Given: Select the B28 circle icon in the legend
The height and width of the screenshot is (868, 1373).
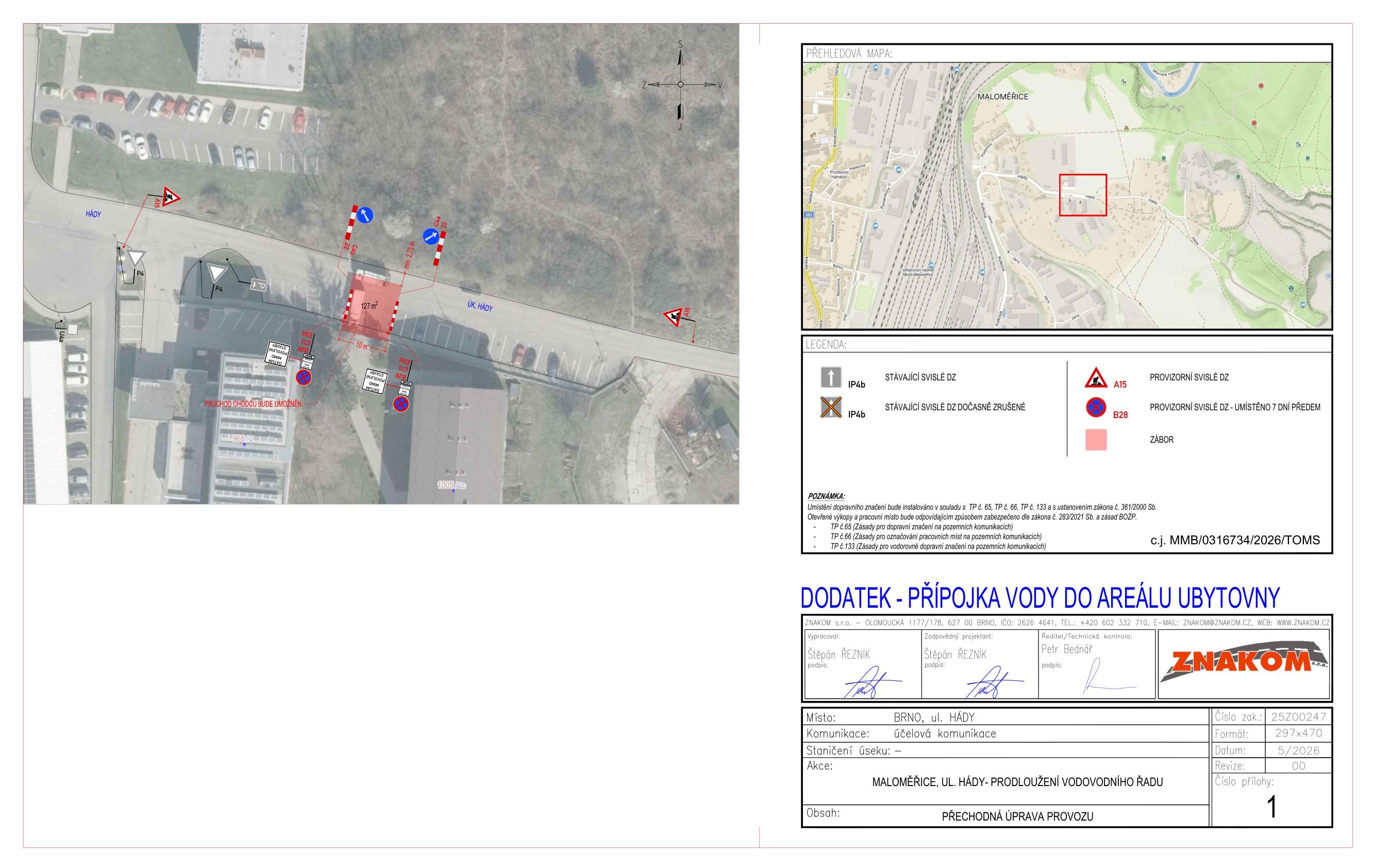Looking at the screenshot, I should pyautogui.click(x=1096, y=407).
